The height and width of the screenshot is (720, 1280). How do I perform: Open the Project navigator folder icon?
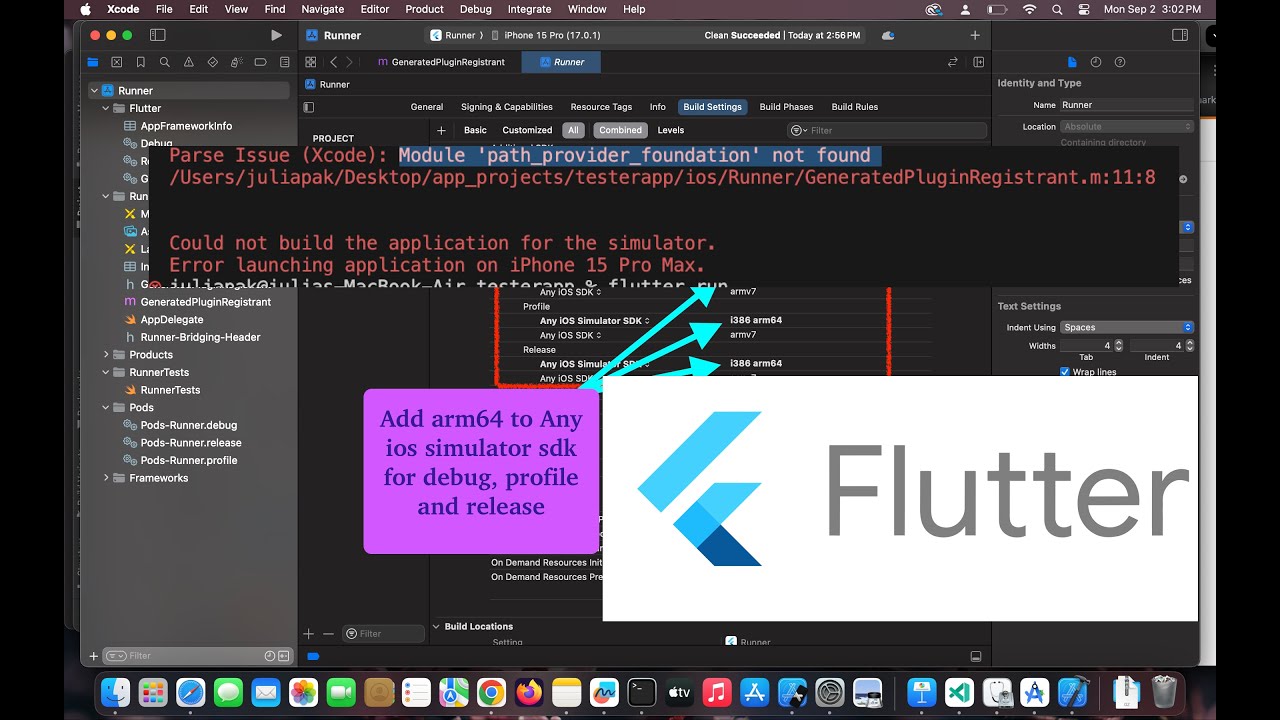pos(93,62)
